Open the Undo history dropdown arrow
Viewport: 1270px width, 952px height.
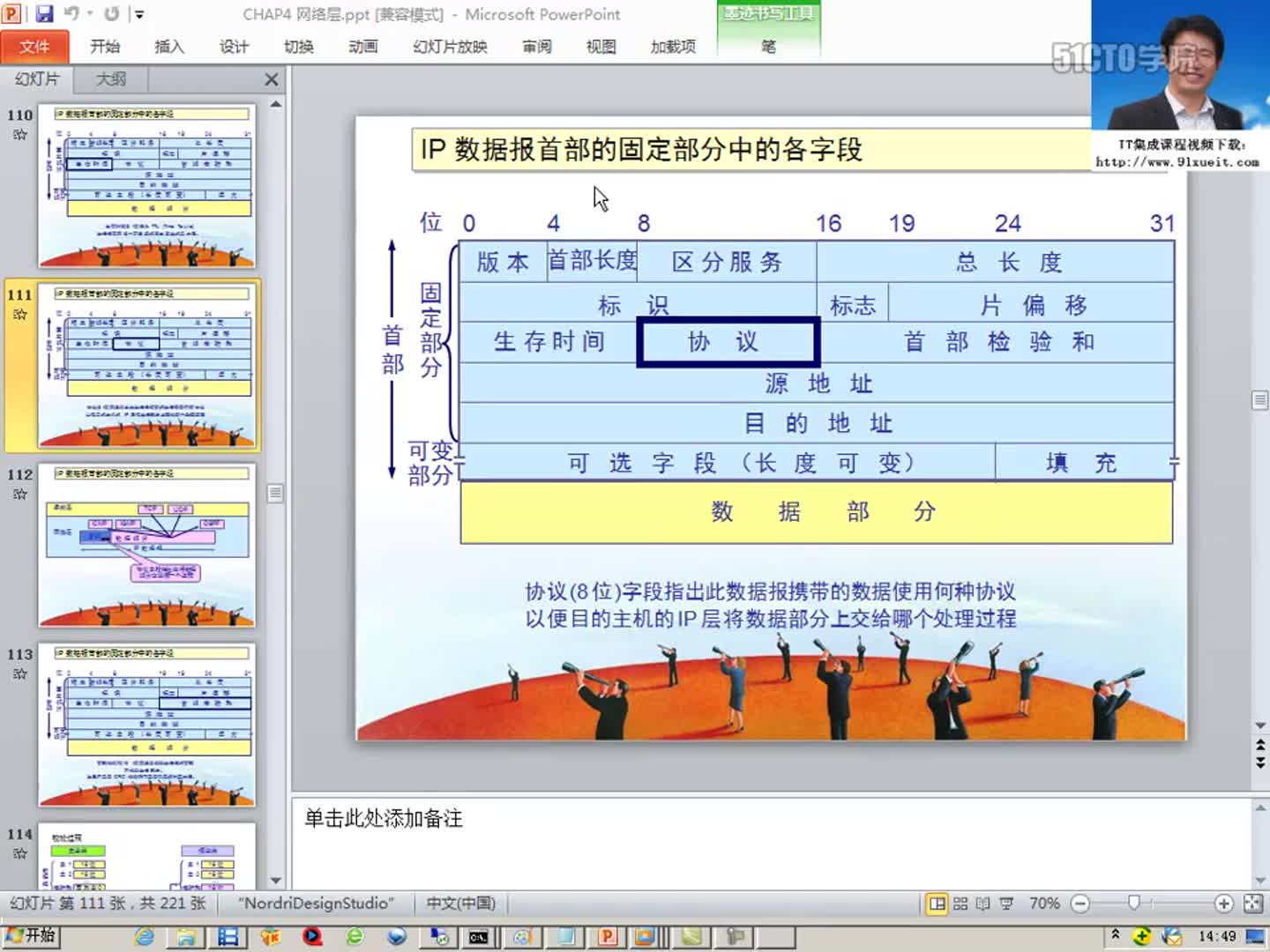[89, 14]
